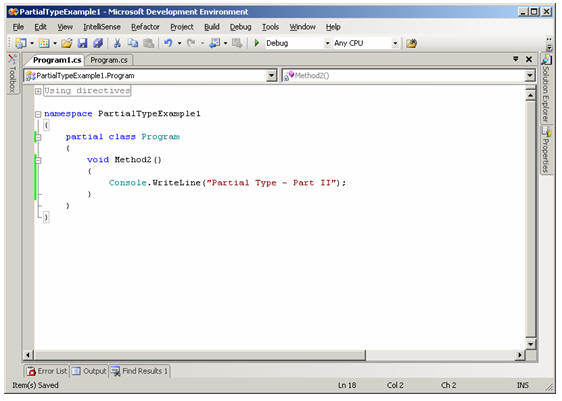Click the Error List icon at the bottom

[31, 371]
